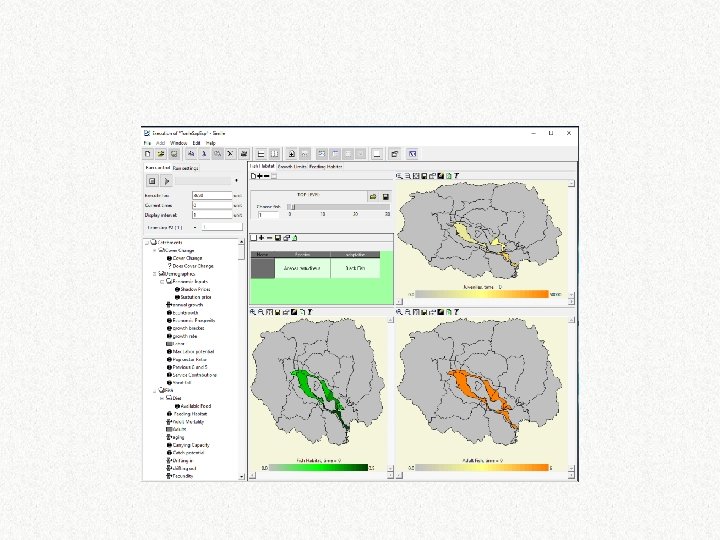Screen dimensions: 720x540
Task: Select the middle tab next to Fish Habitat
Action: pyautogui.click(x=292, y=166)
